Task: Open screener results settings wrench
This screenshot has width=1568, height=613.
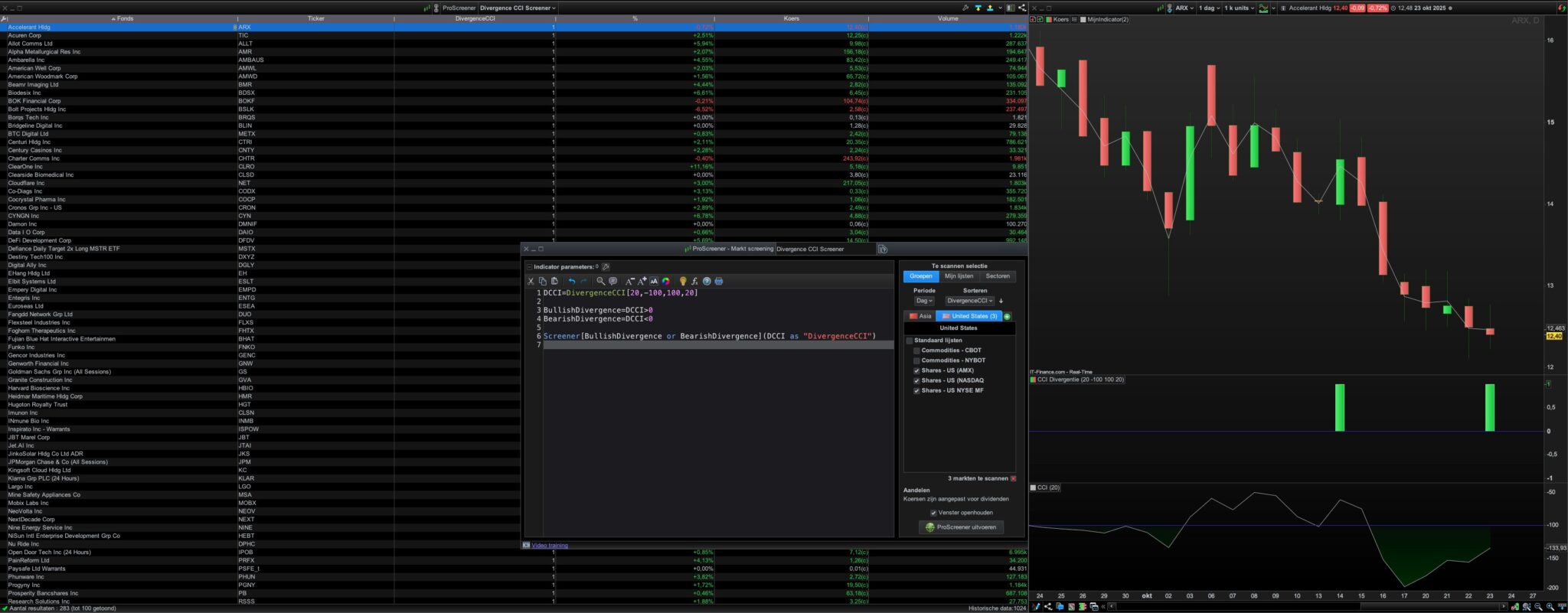Action: (x=965, y=8)
